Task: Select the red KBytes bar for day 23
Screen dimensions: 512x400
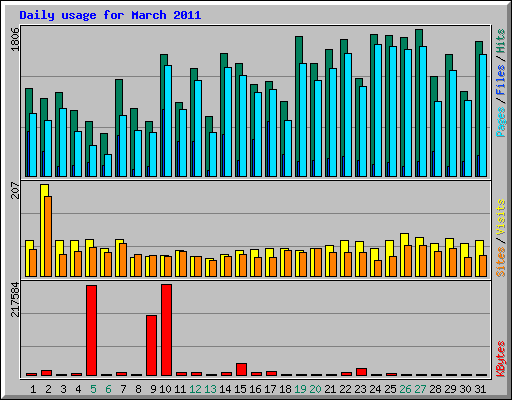Action: point(361,372)
